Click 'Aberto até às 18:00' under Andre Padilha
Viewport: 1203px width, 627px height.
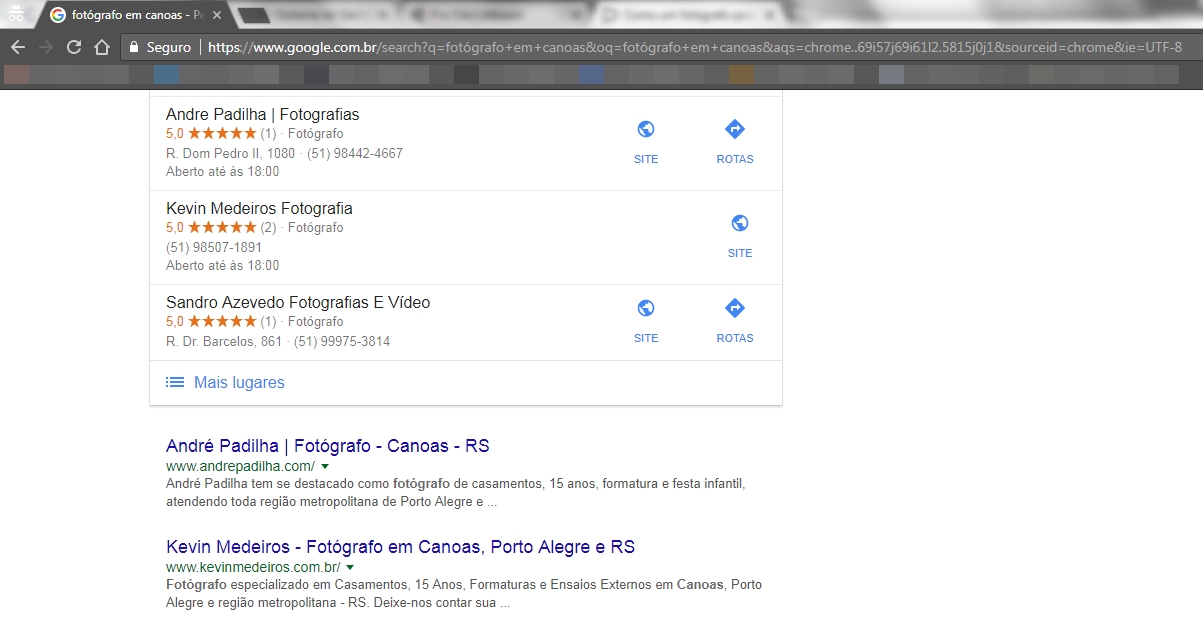[223, 172]
